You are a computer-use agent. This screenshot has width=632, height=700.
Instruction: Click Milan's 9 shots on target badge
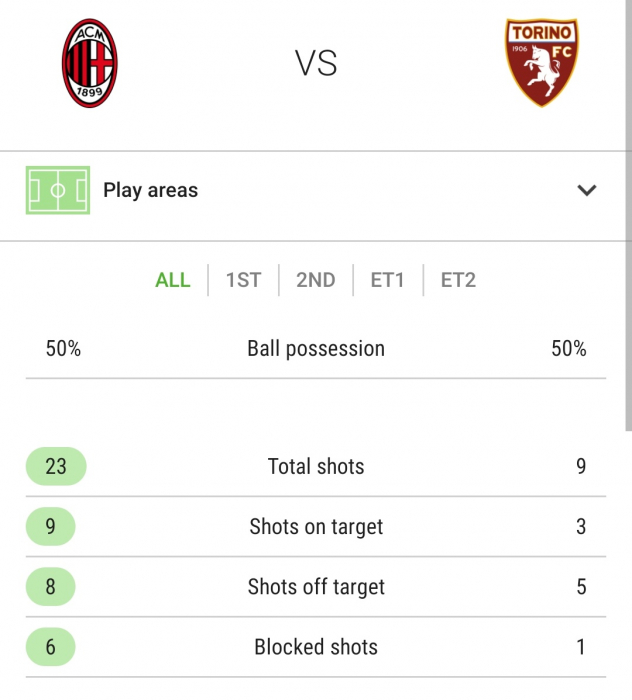click(50, 526)
